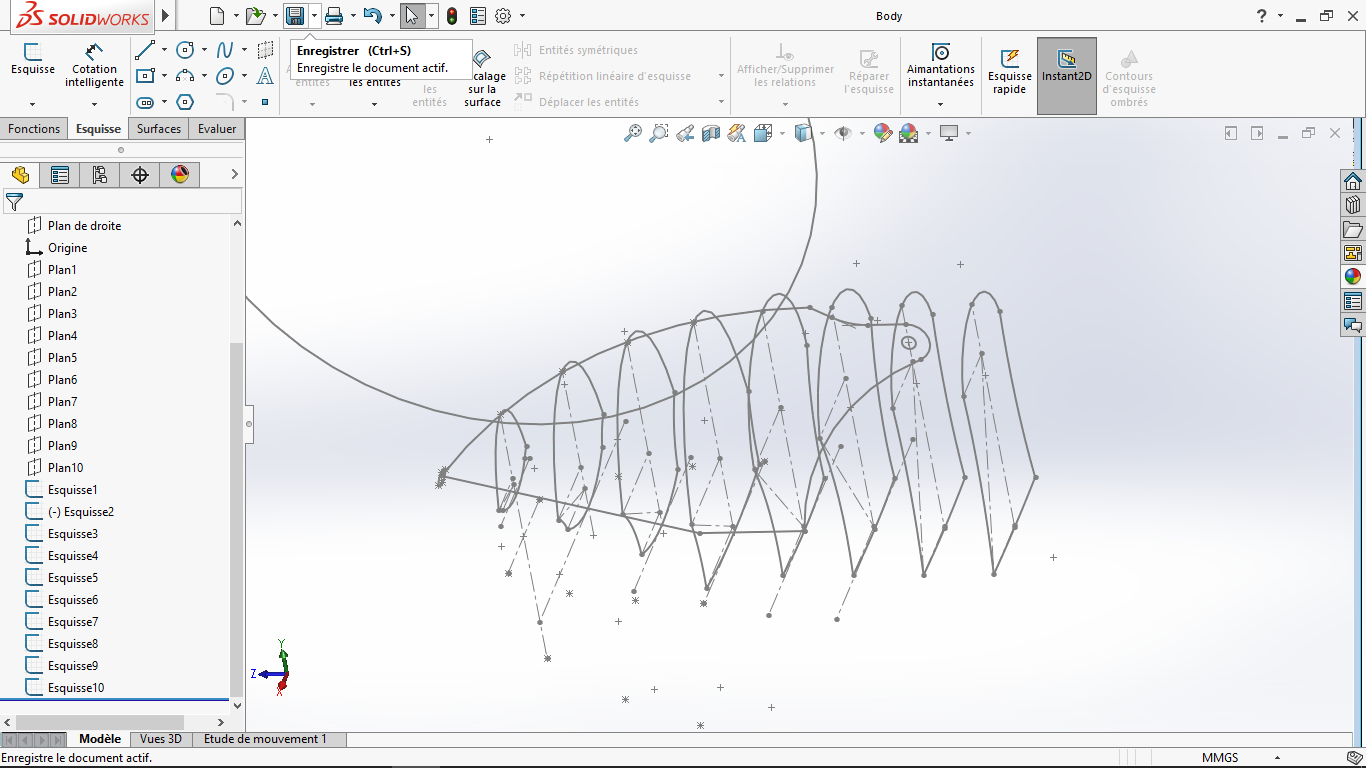Activate the Select cursor tool
Viewport: 1366px width, 768px height.
point(412,15)
